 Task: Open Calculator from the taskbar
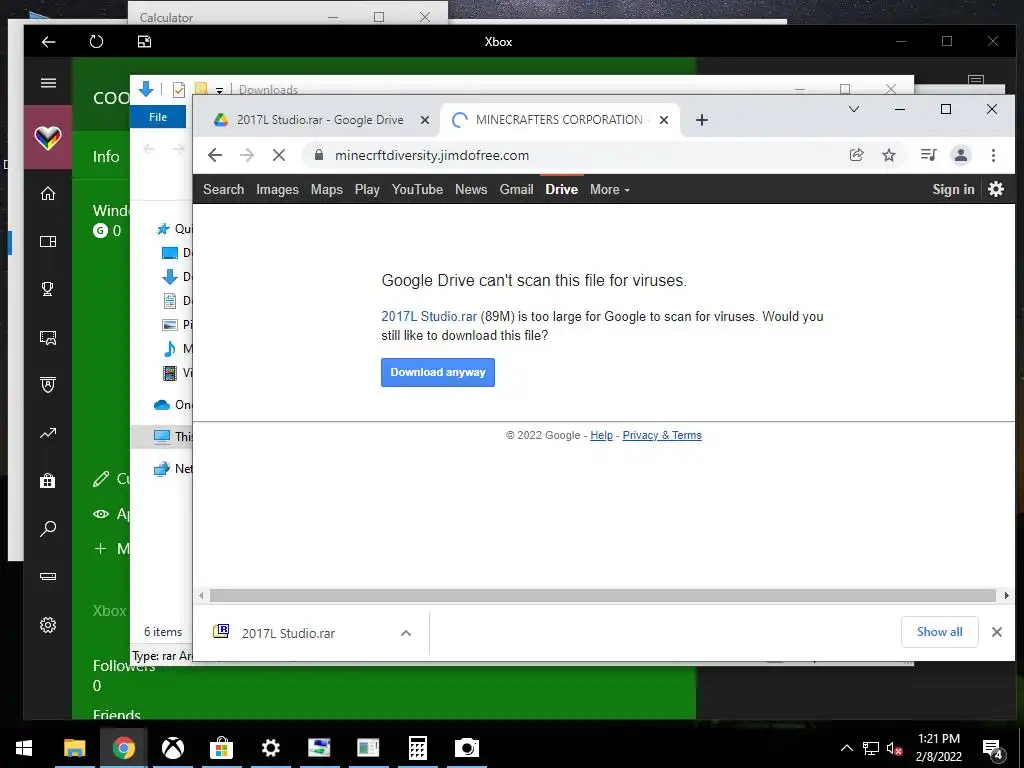point(417,748)
